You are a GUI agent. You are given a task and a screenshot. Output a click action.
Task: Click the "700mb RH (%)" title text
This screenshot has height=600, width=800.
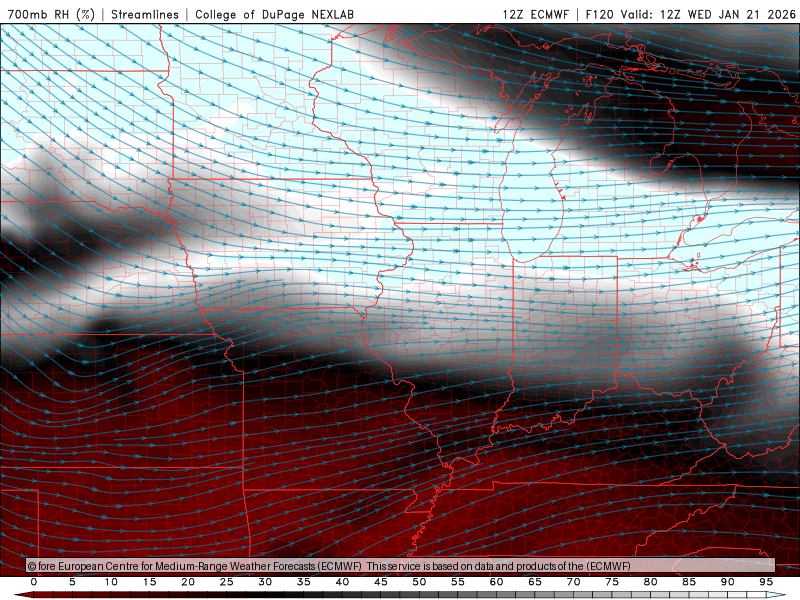coord(52,14)
